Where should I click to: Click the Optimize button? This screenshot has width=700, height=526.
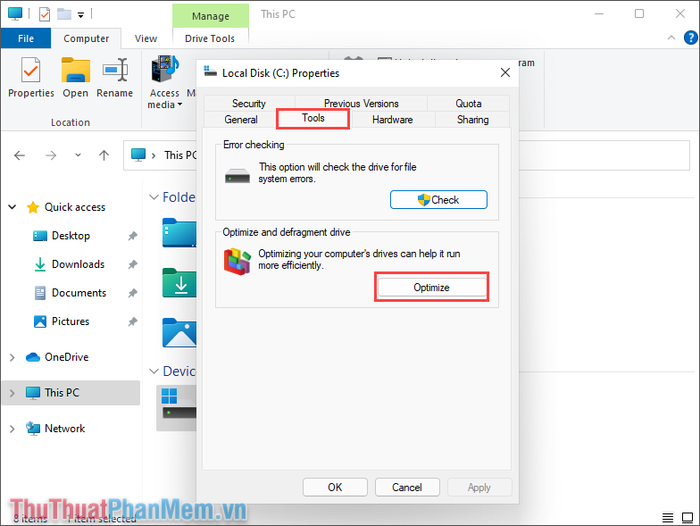[x=432, y=288]
